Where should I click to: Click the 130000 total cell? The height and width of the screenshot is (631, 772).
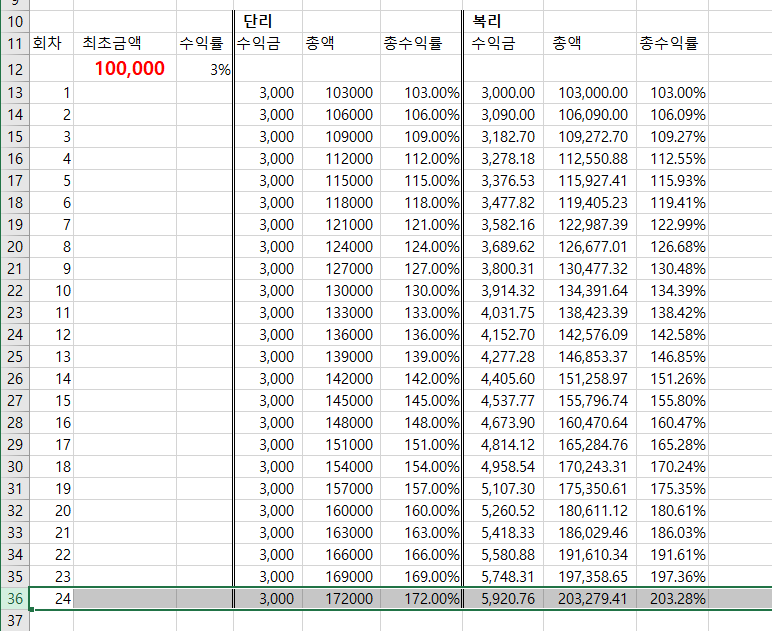[x=341, y=290]
